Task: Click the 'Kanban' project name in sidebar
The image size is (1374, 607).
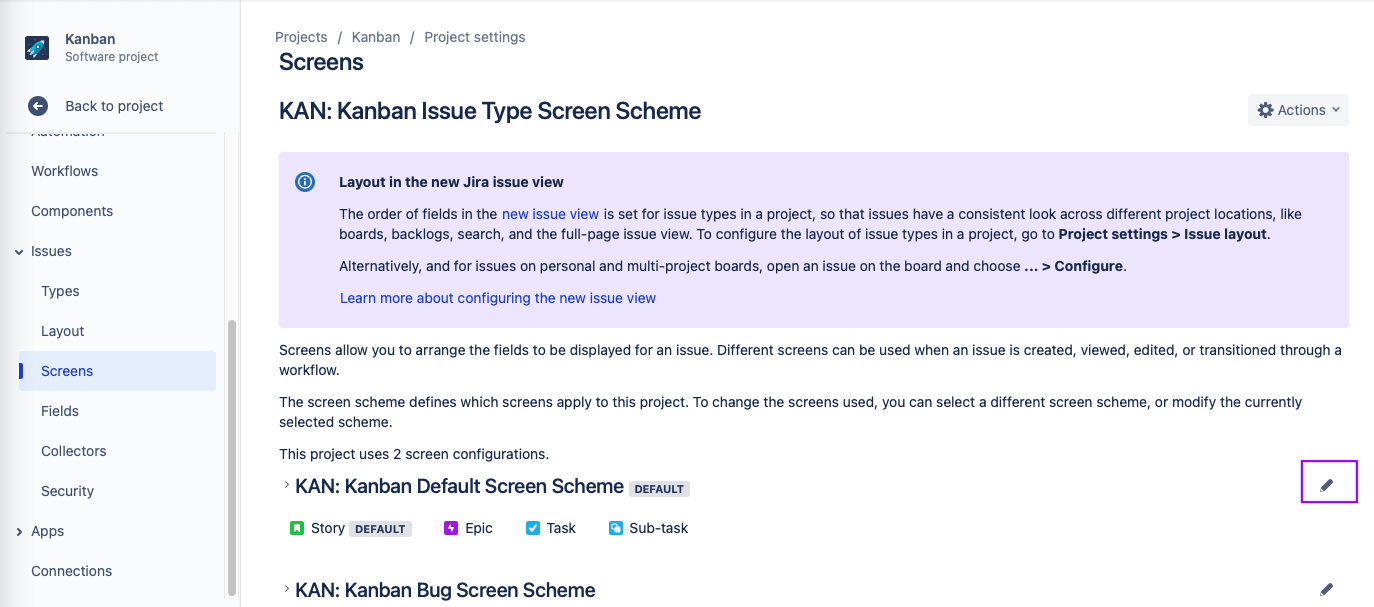Action: tap(90, 39)
